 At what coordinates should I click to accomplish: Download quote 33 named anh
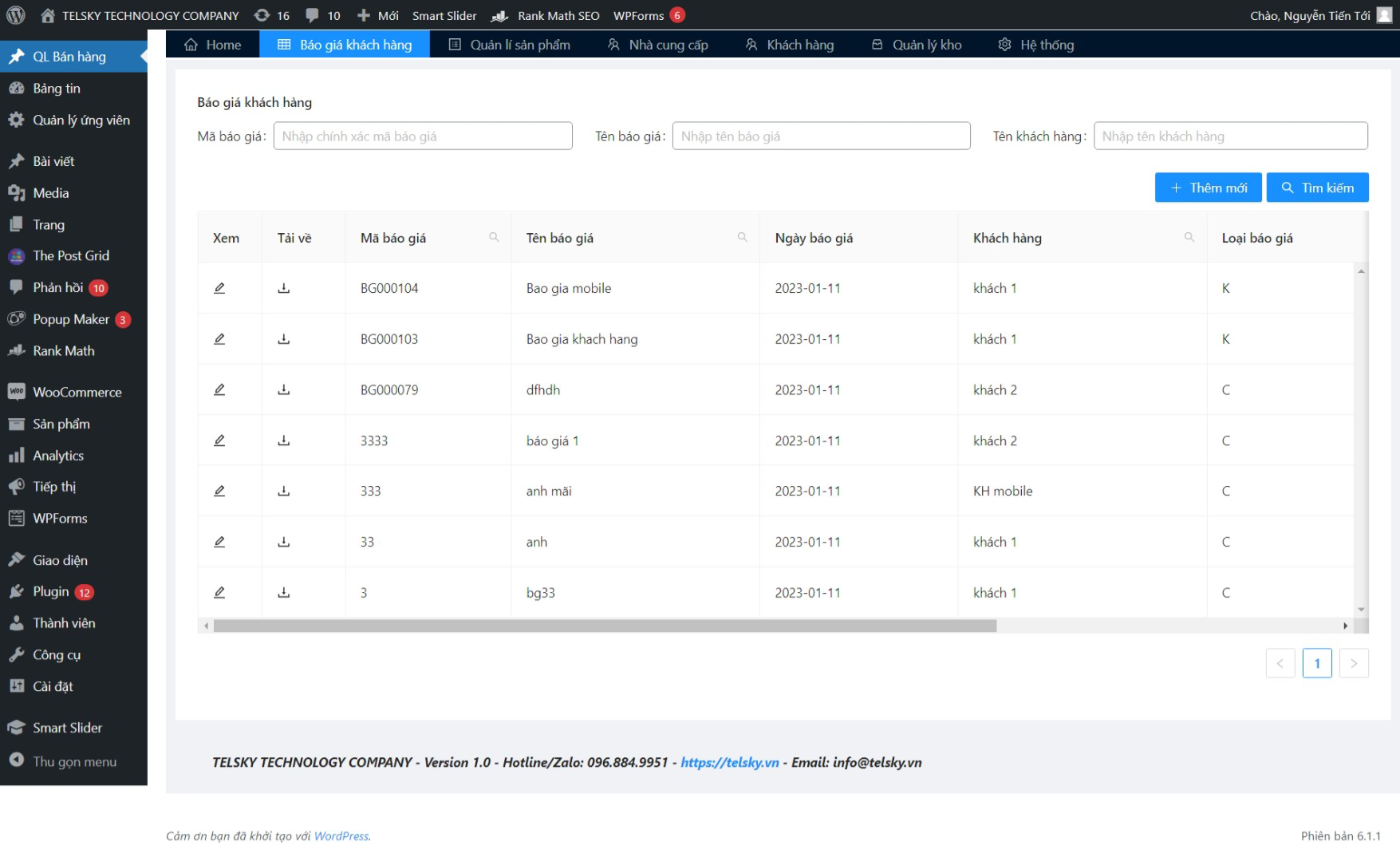click(284, 542)
